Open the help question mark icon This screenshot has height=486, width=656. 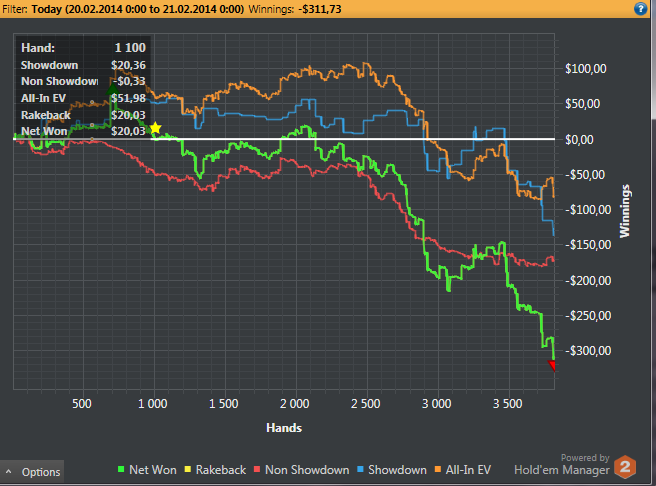(x=641, y=8)
